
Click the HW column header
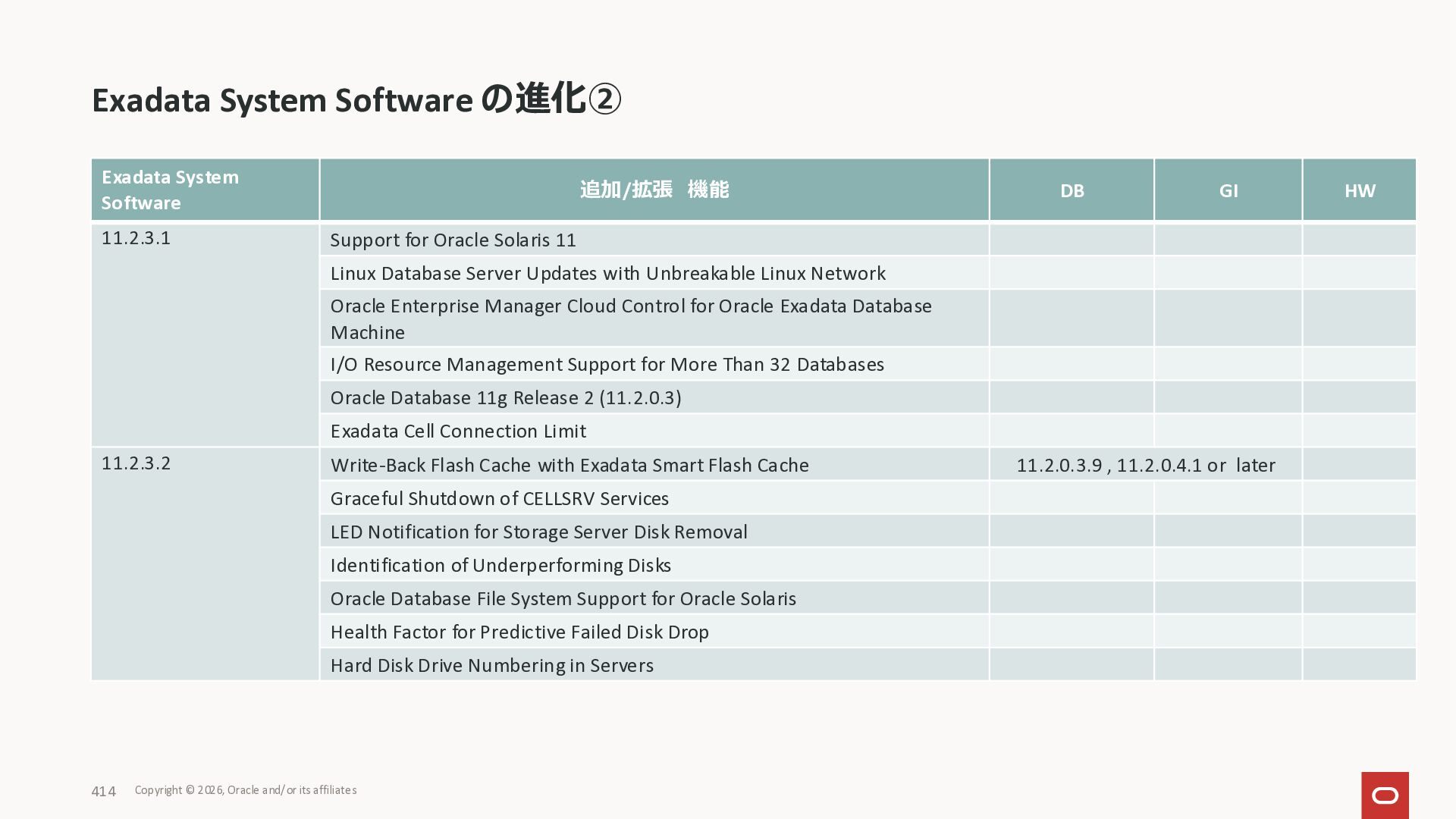tap(1359, 190)
